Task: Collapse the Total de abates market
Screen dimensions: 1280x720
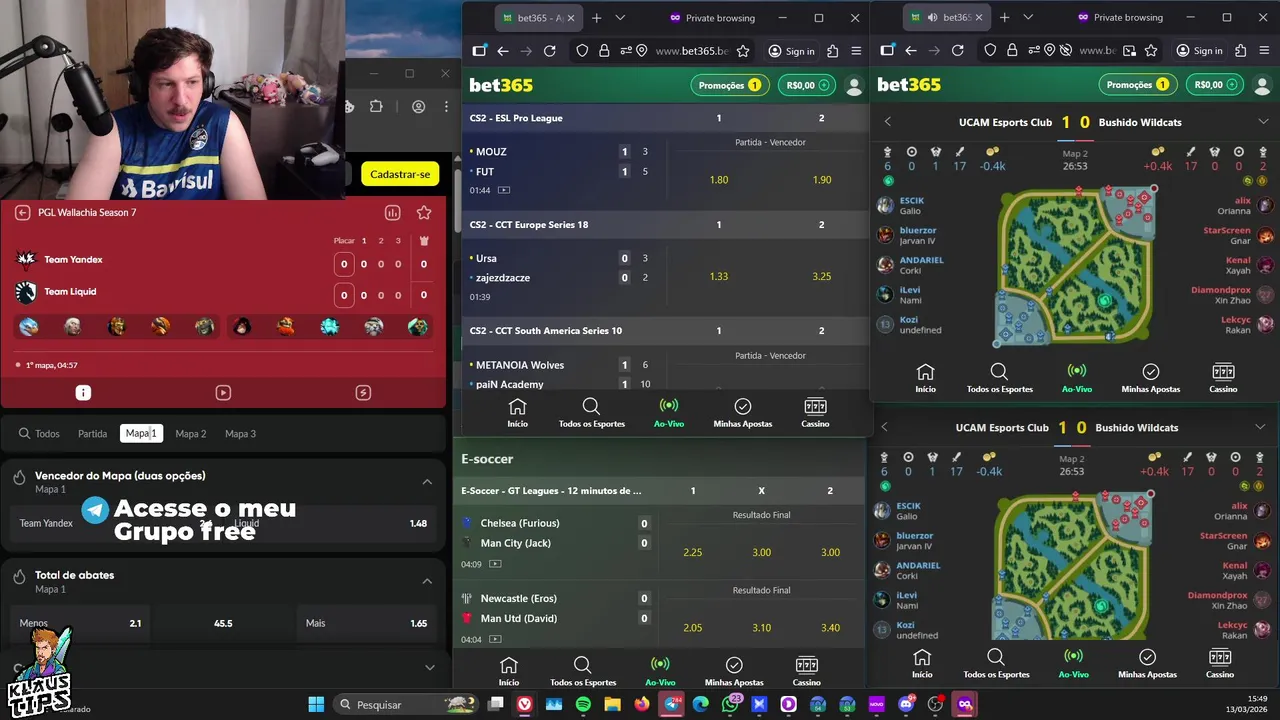Action: tap(427, 581)
